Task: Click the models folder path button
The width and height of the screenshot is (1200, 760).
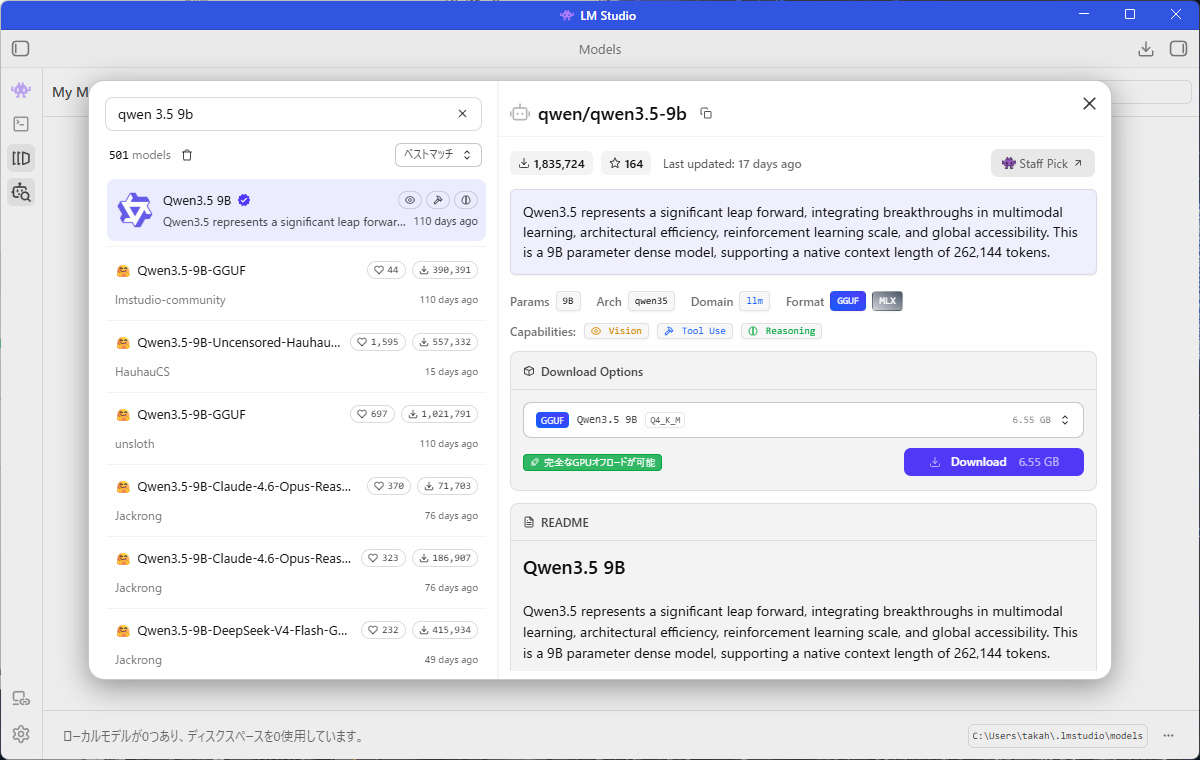Action: (1059, 735)
